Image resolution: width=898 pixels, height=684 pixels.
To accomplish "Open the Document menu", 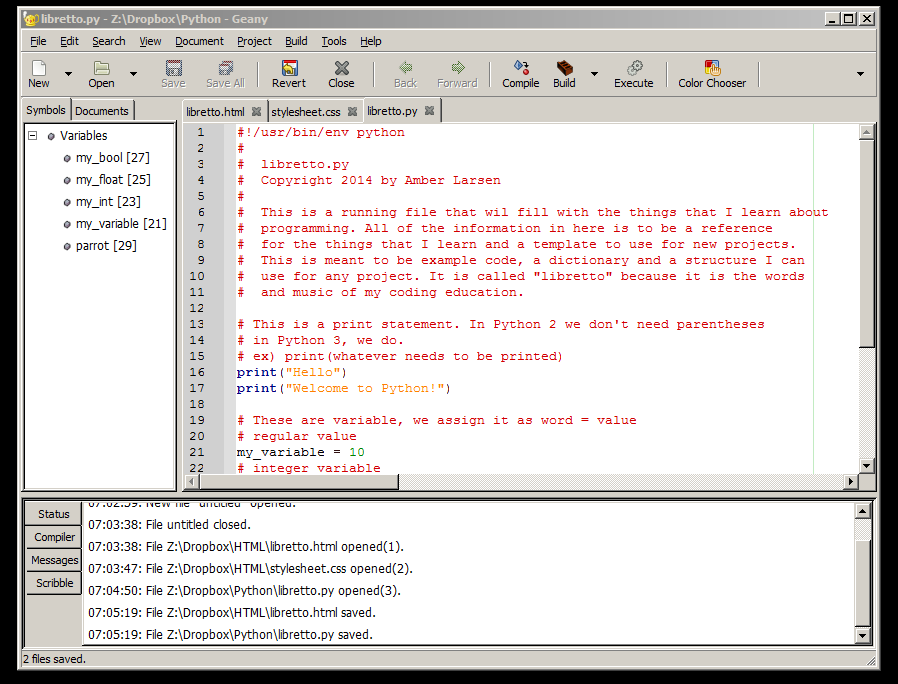I will pos(199,41).
